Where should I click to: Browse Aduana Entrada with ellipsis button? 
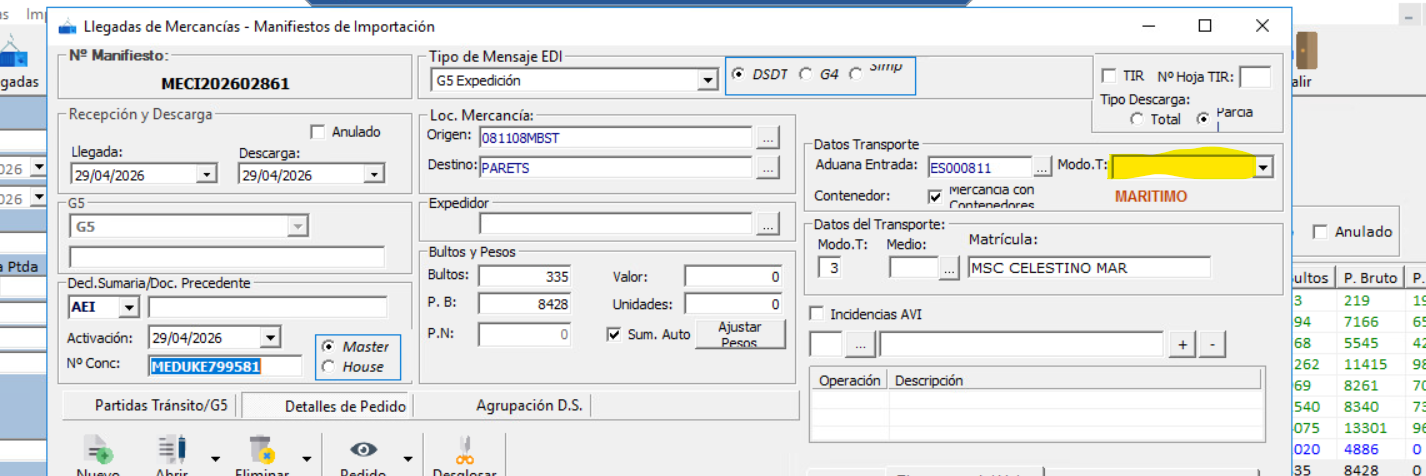[x=1043, y=167]
